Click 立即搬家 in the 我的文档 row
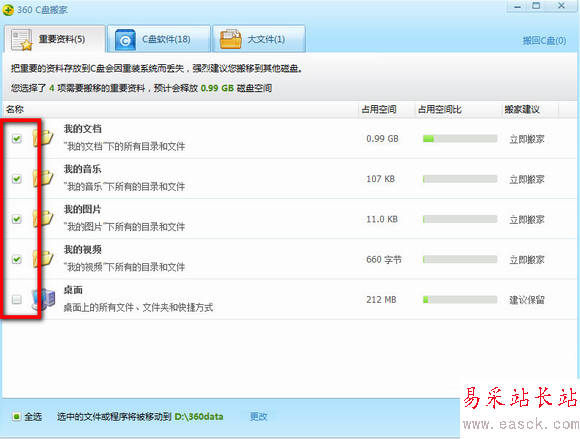This screenshot has width=580, height=439. 527,139
